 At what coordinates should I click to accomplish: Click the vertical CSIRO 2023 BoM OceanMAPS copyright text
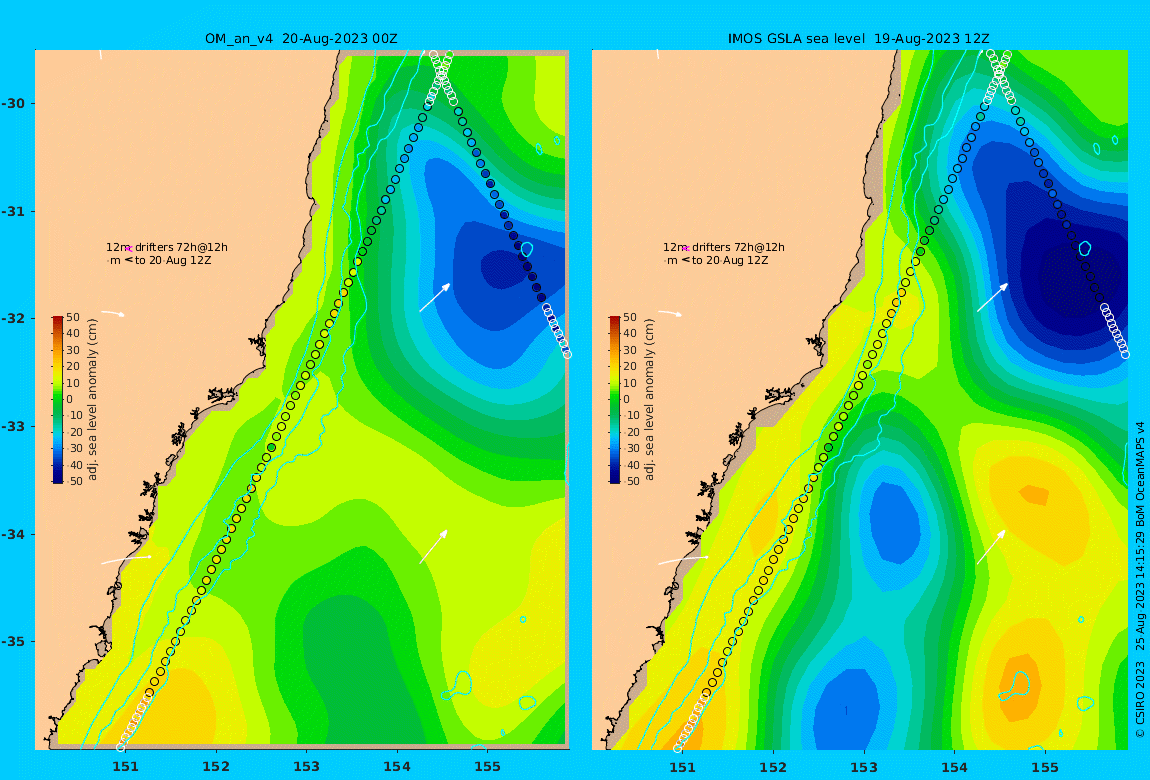pyautogui.click(x=1140, y=579)
